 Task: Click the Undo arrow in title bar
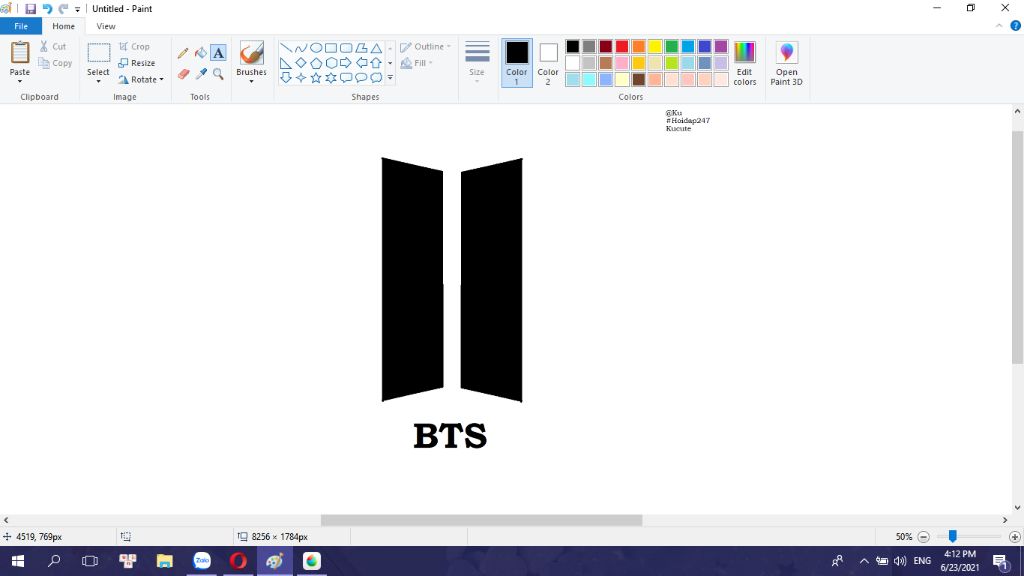pos(47,9)
